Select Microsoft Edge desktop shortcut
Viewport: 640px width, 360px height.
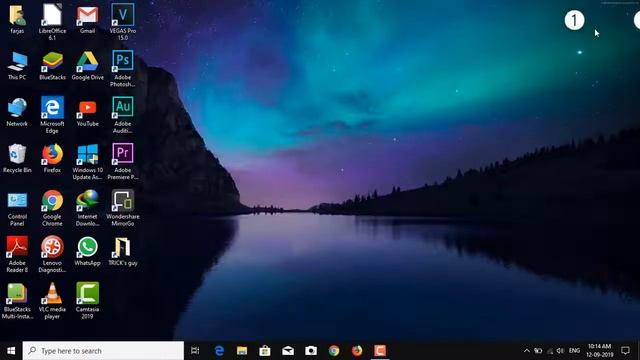point(52,115)
